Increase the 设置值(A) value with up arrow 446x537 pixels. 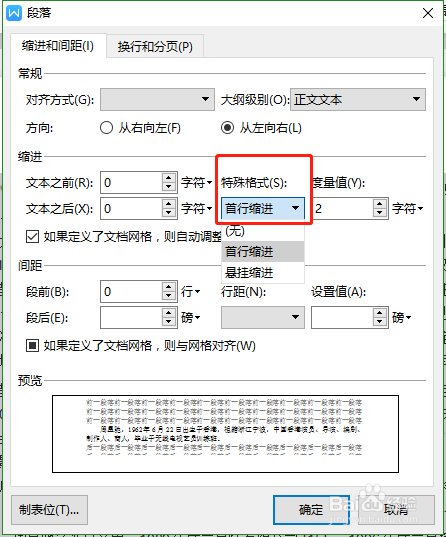click(x=380, y=313)
